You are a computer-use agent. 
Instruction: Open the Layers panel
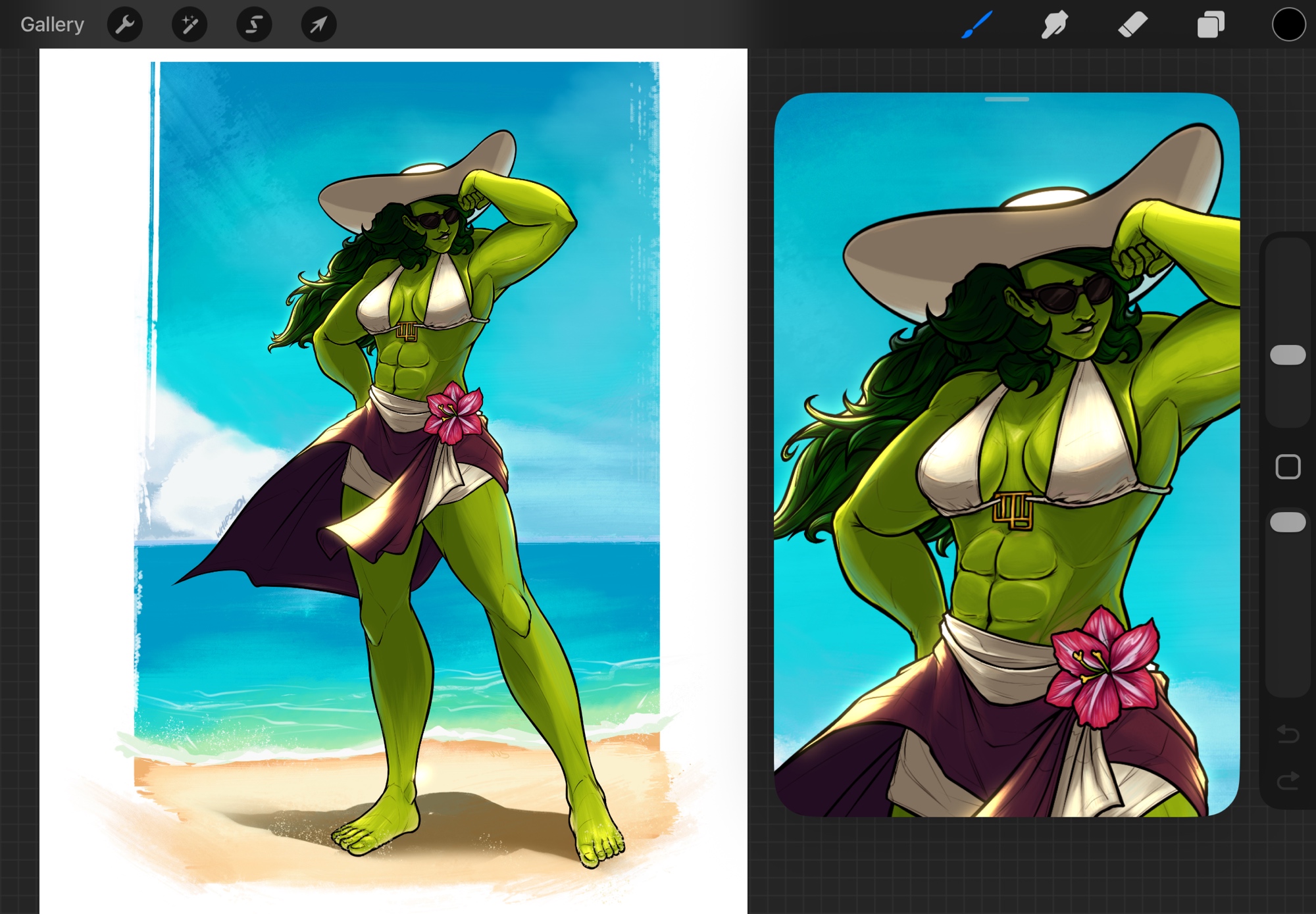1210,24
